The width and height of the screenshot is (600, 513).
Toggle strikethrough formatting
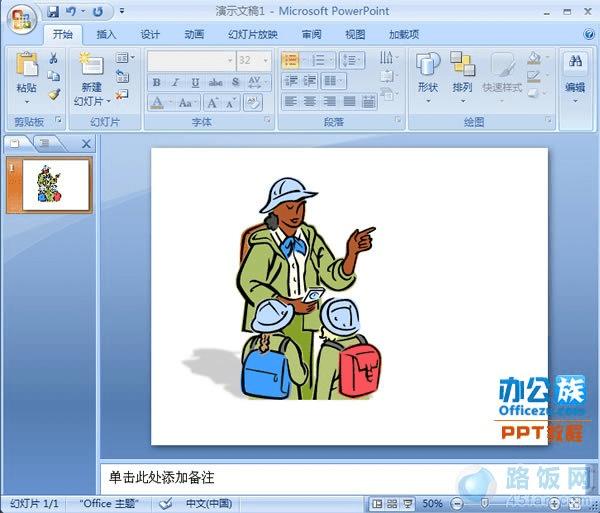pos(215,82)
